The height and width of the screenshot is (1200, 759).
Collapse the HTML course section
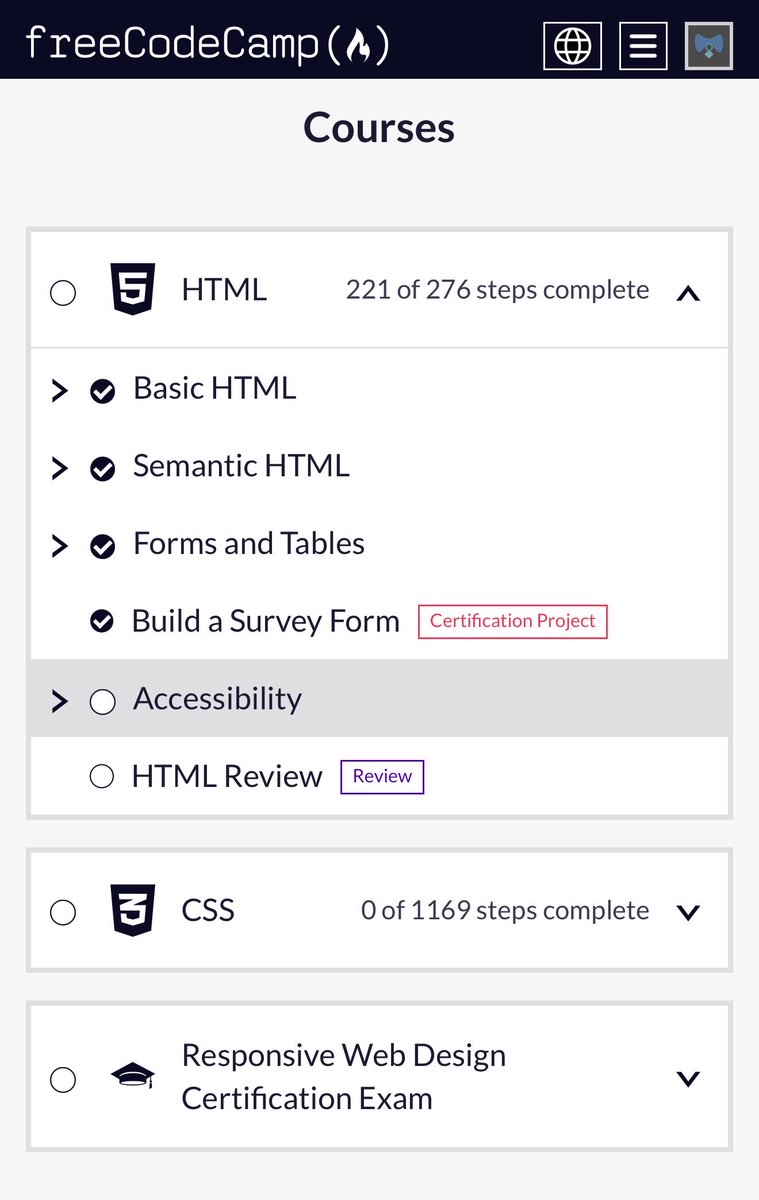coord(688,293)
